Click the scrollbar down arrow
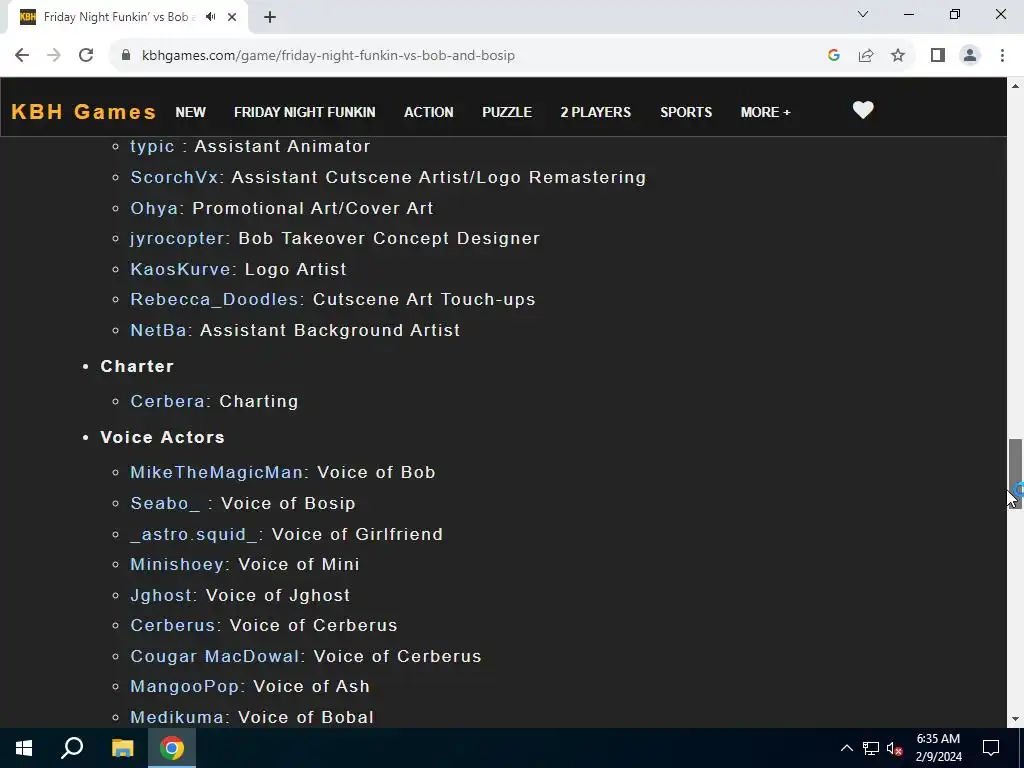The height and width of the screenshot is (768, 1024). coord(1015,719)
